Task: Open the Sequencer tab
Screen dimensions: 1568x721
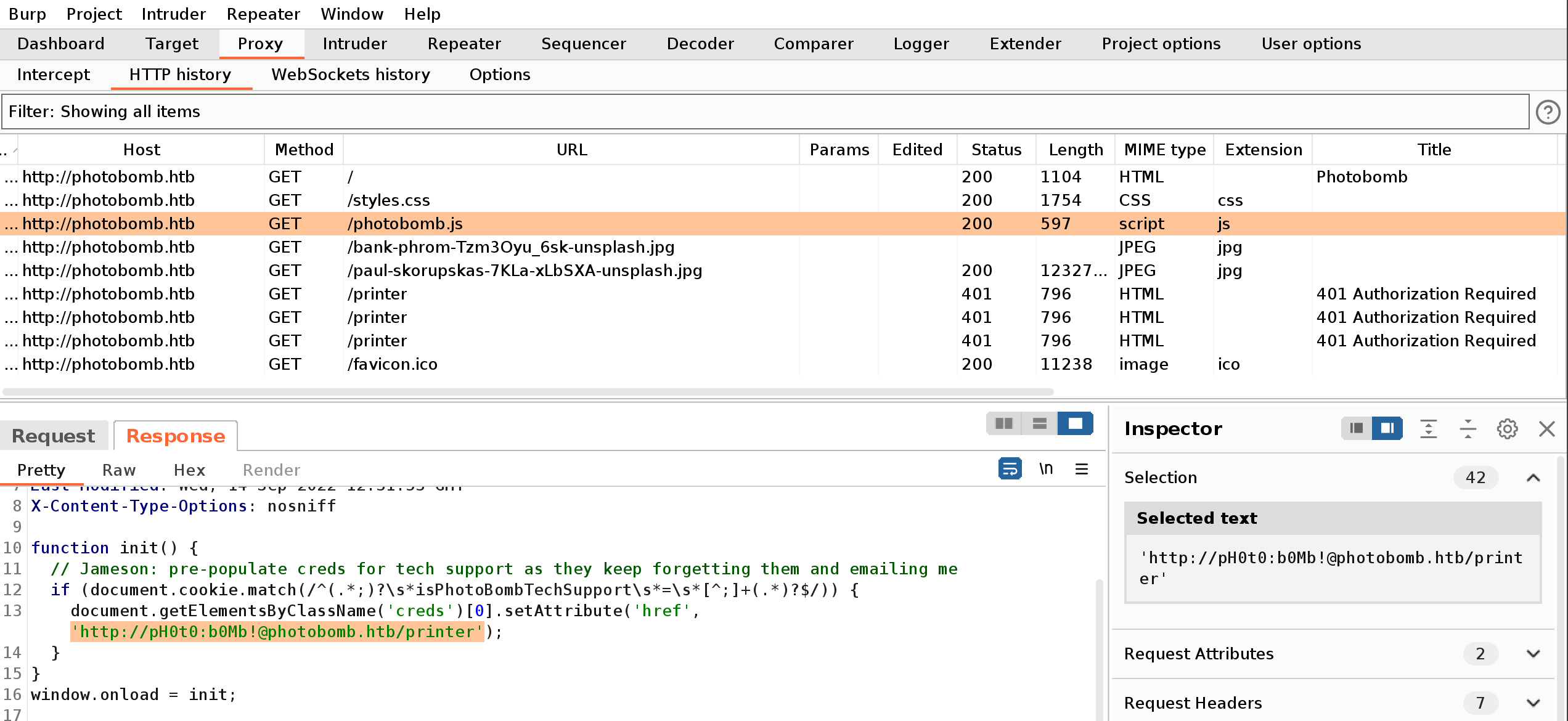Action: pos(584,44)
